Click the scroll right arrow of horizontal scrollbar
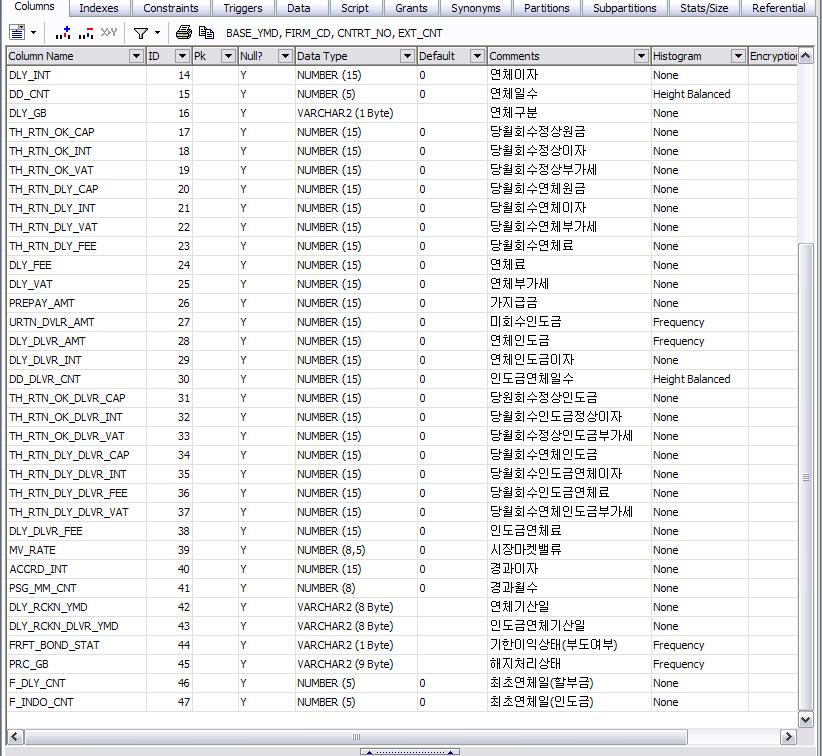Screen dimensions: 822x756 point(789,737)
